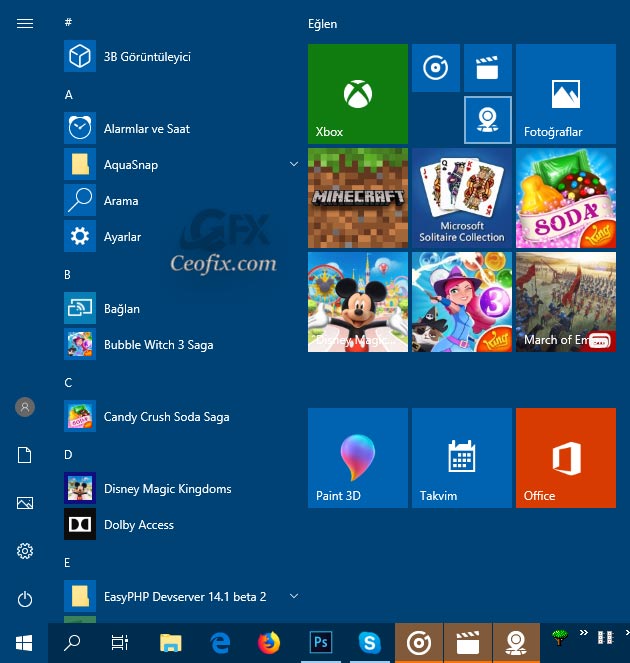Launch Microsoft Edge from the taskbar
Image resolution: width=630 pixels, height=663 pixels.
(220, 643)
